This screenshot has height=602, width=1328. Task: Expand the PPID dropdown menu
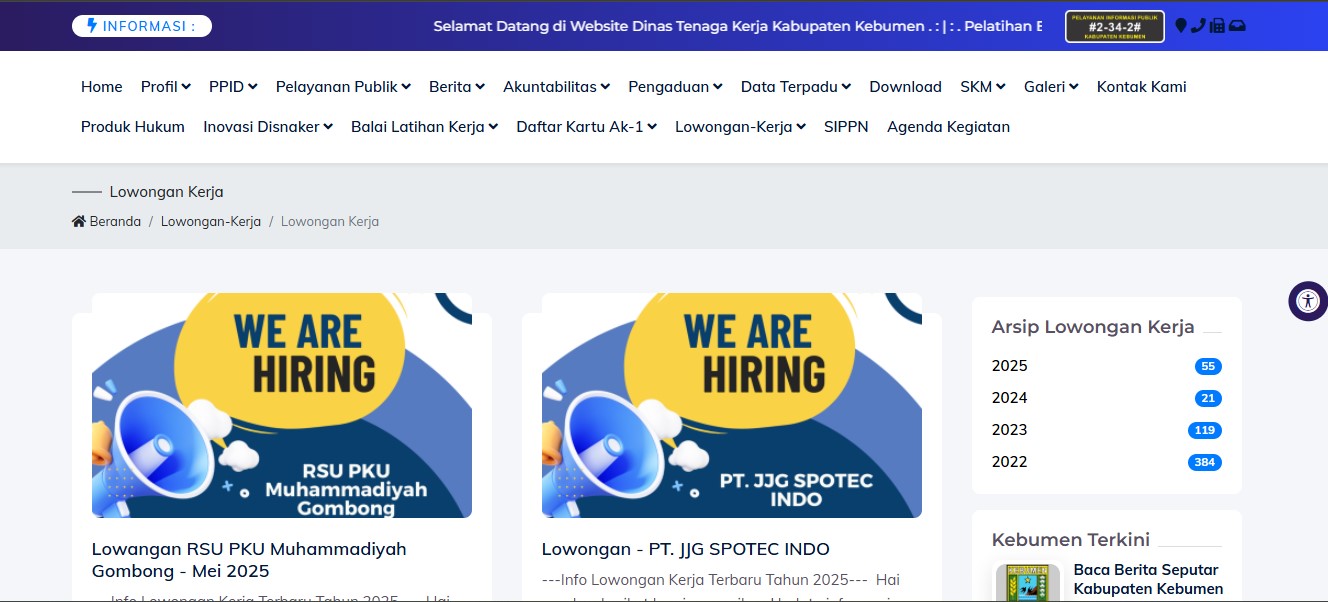tap(233, 87)
